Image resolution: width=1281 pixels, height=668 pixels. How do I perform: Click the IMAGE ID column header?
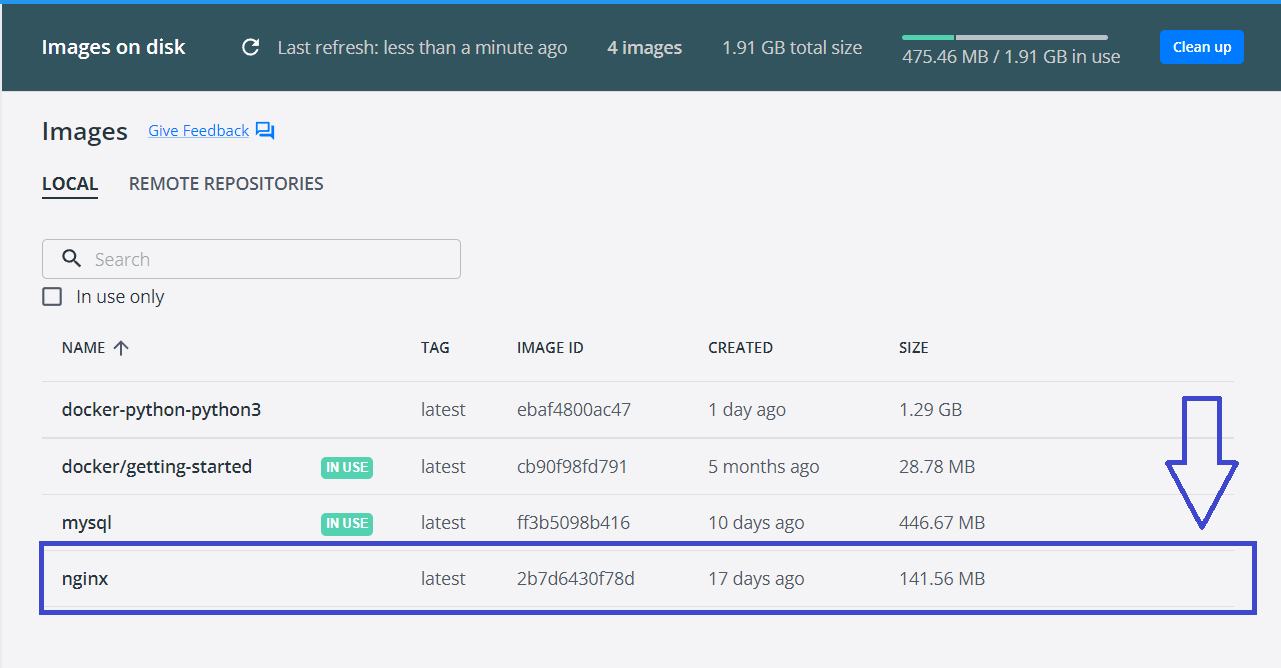[x=550, y=348]
